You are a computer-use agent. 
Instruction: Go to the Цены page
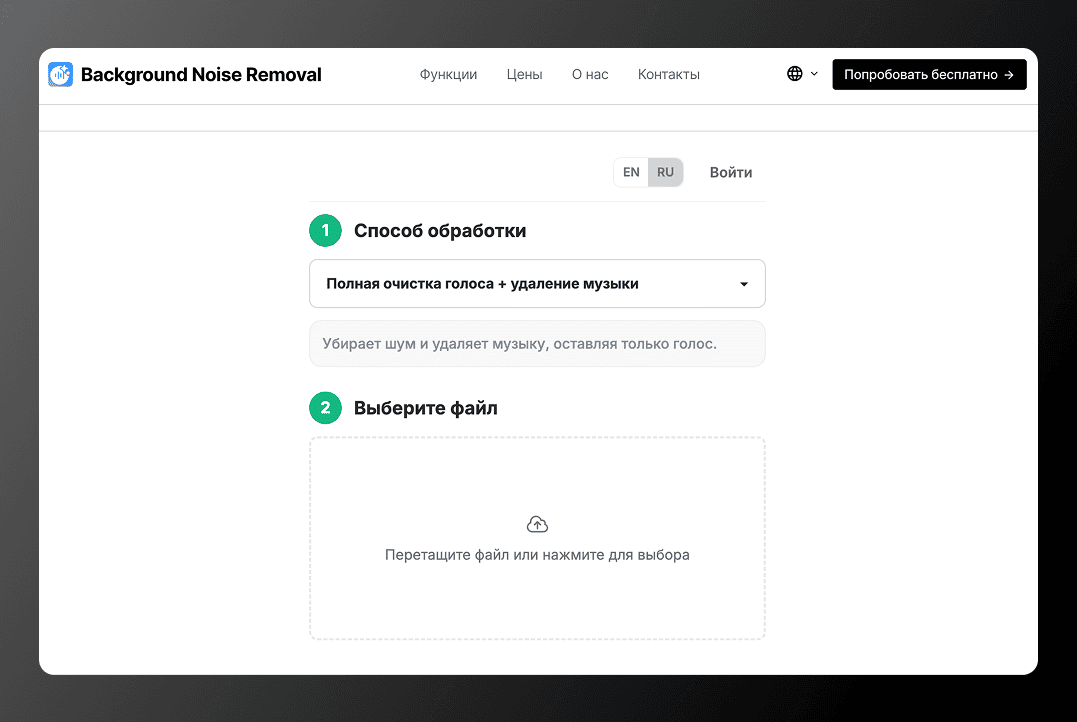click(x=525, y=74)
